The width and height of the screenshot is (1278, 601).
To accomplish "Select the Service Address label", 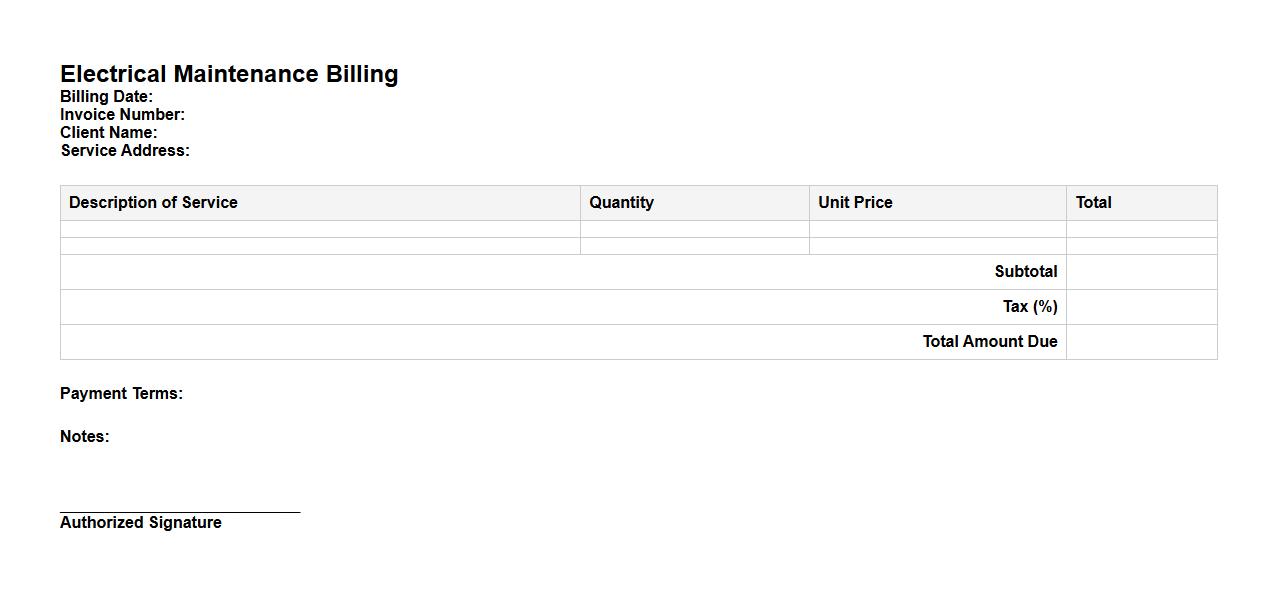I will tap(125, 151).
